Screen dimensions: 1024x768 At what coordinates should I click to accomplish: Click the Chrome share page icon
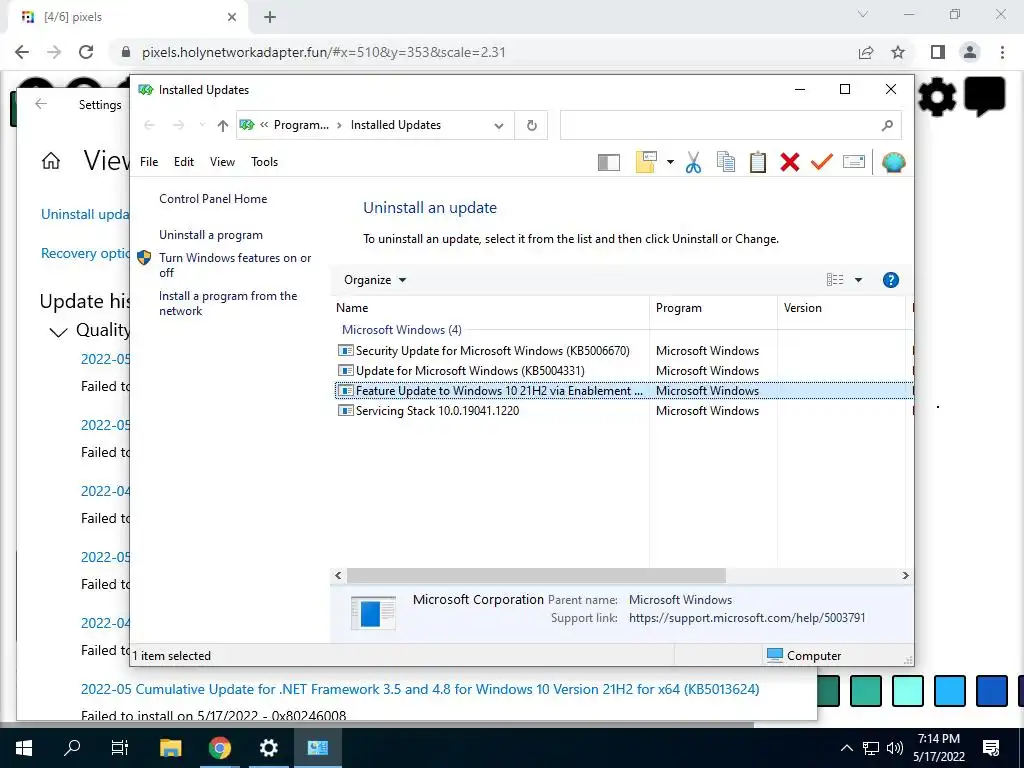[x=866, y=52]
